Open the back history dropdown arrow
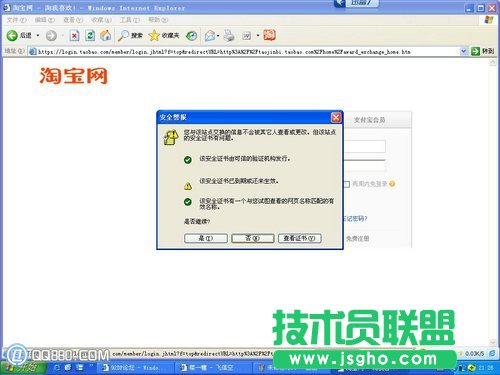 tap(38, 35)
